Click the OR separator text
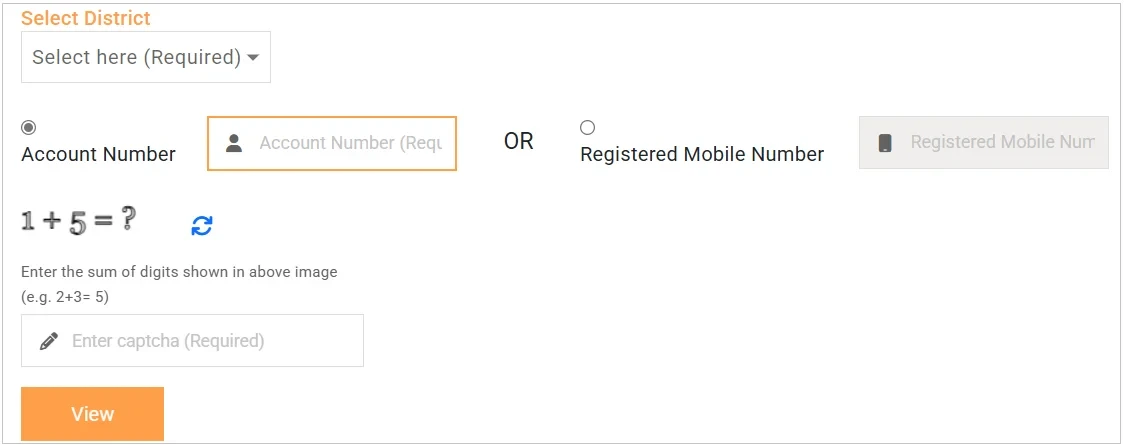The width and height of the screenshot is (1124, 445). [518, 142]
